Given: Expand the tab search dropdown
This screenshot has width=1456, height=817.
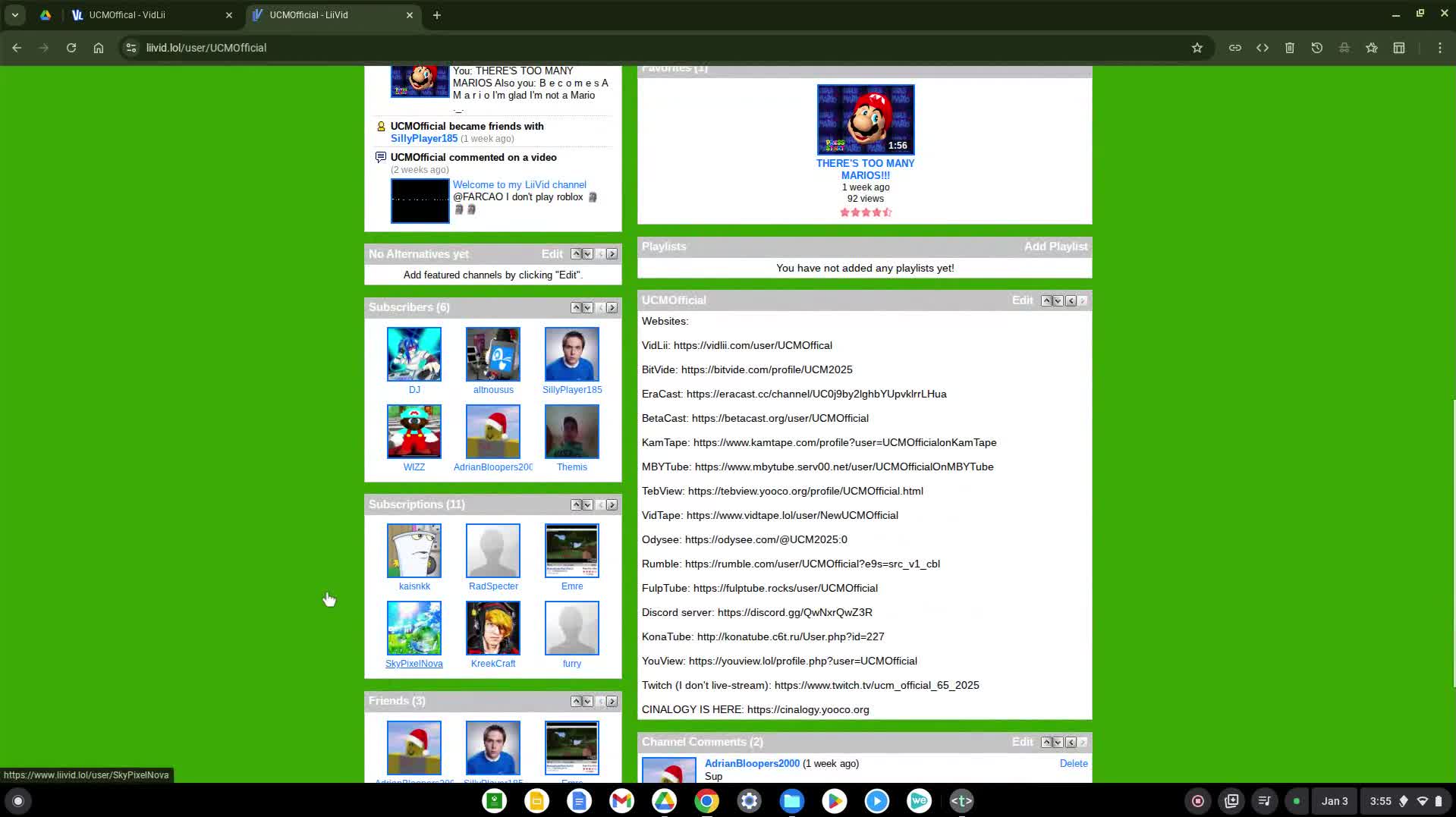Looking at the screenshot, I should tap(15, 15).
